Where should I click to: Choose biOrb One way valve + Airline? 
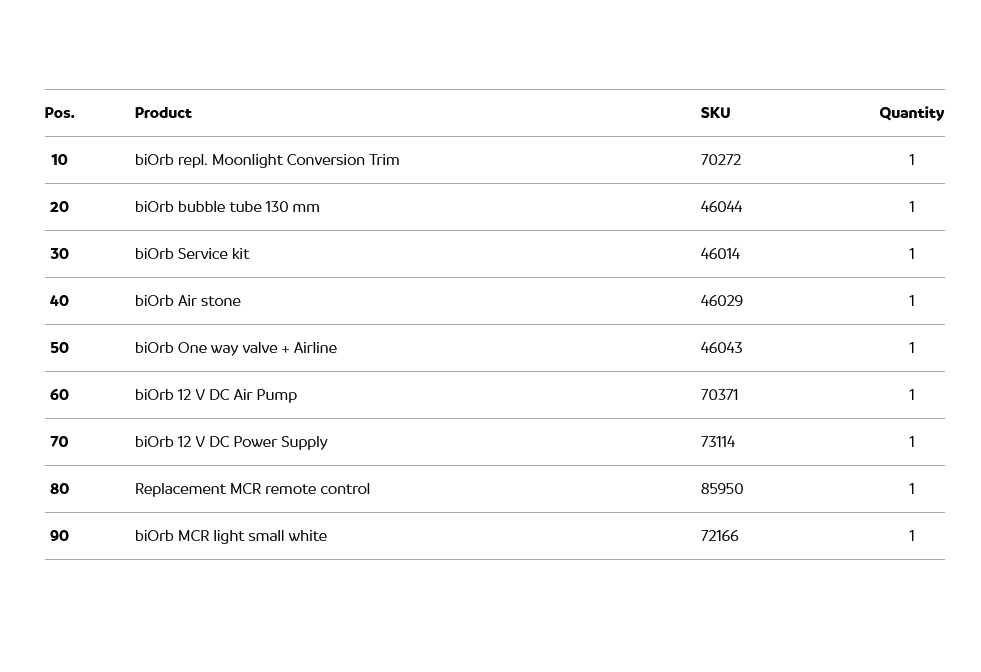(236, 348)
